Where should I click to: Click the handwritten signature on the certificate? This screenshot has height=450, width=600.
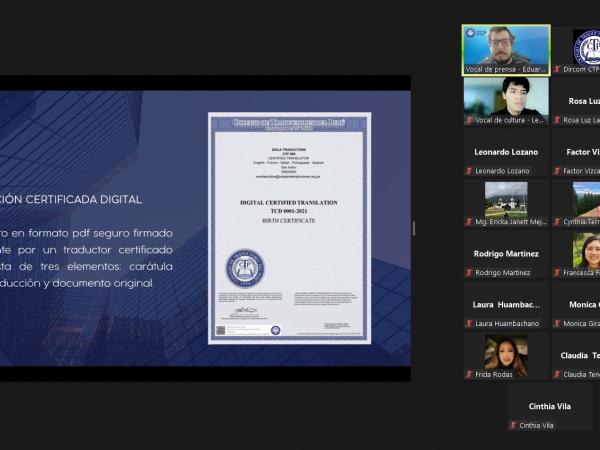pos(244,311)
